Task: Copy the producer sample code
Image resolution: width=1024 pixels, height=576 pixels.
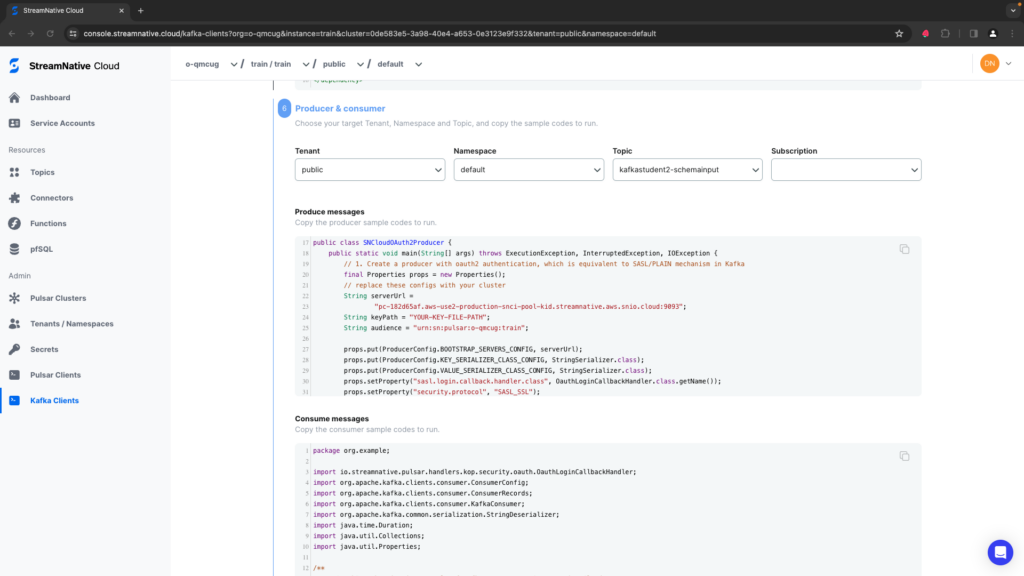Action: pos(904,249)
